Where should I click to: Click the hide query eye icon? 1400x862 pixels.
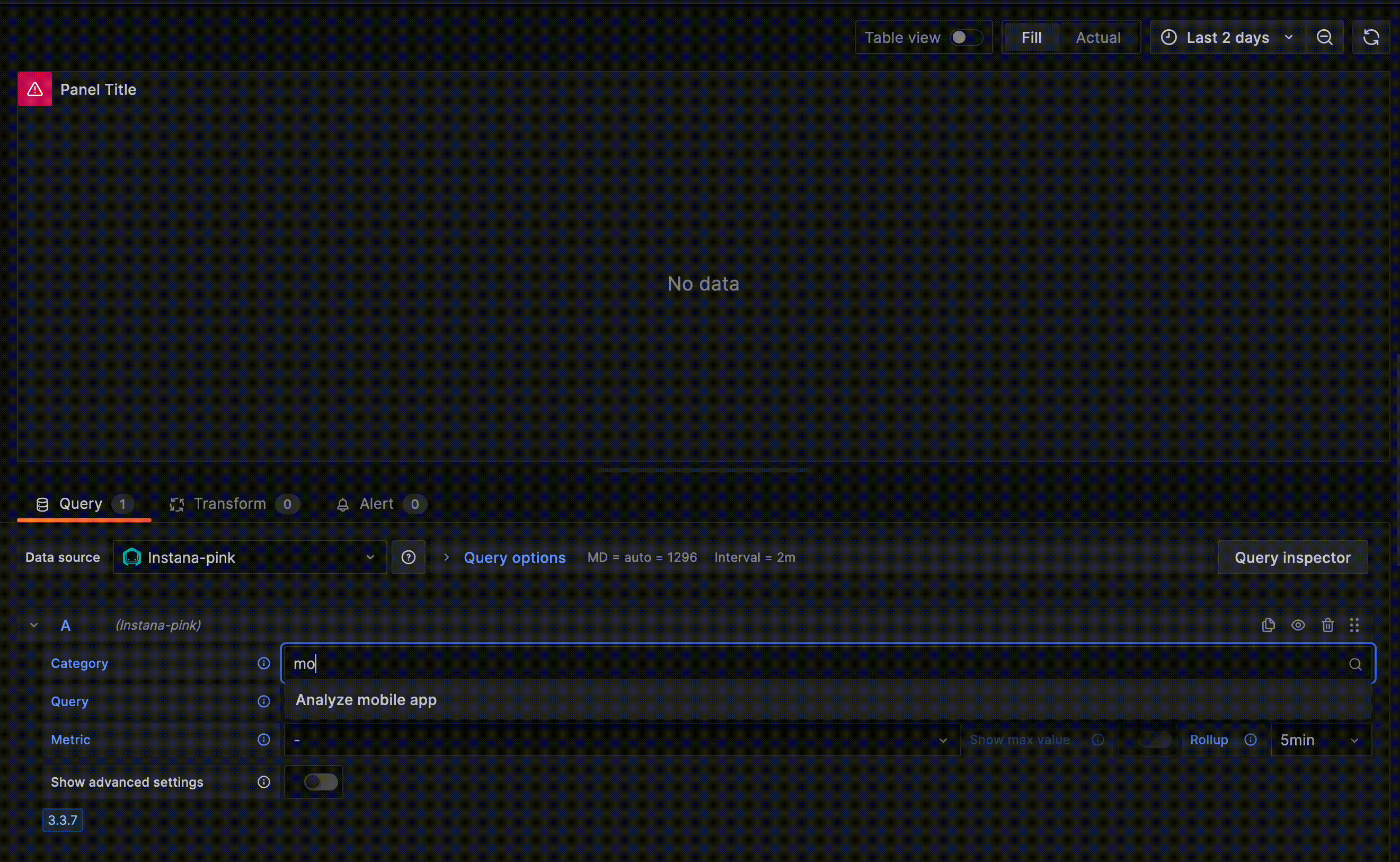click(1298, 624)
